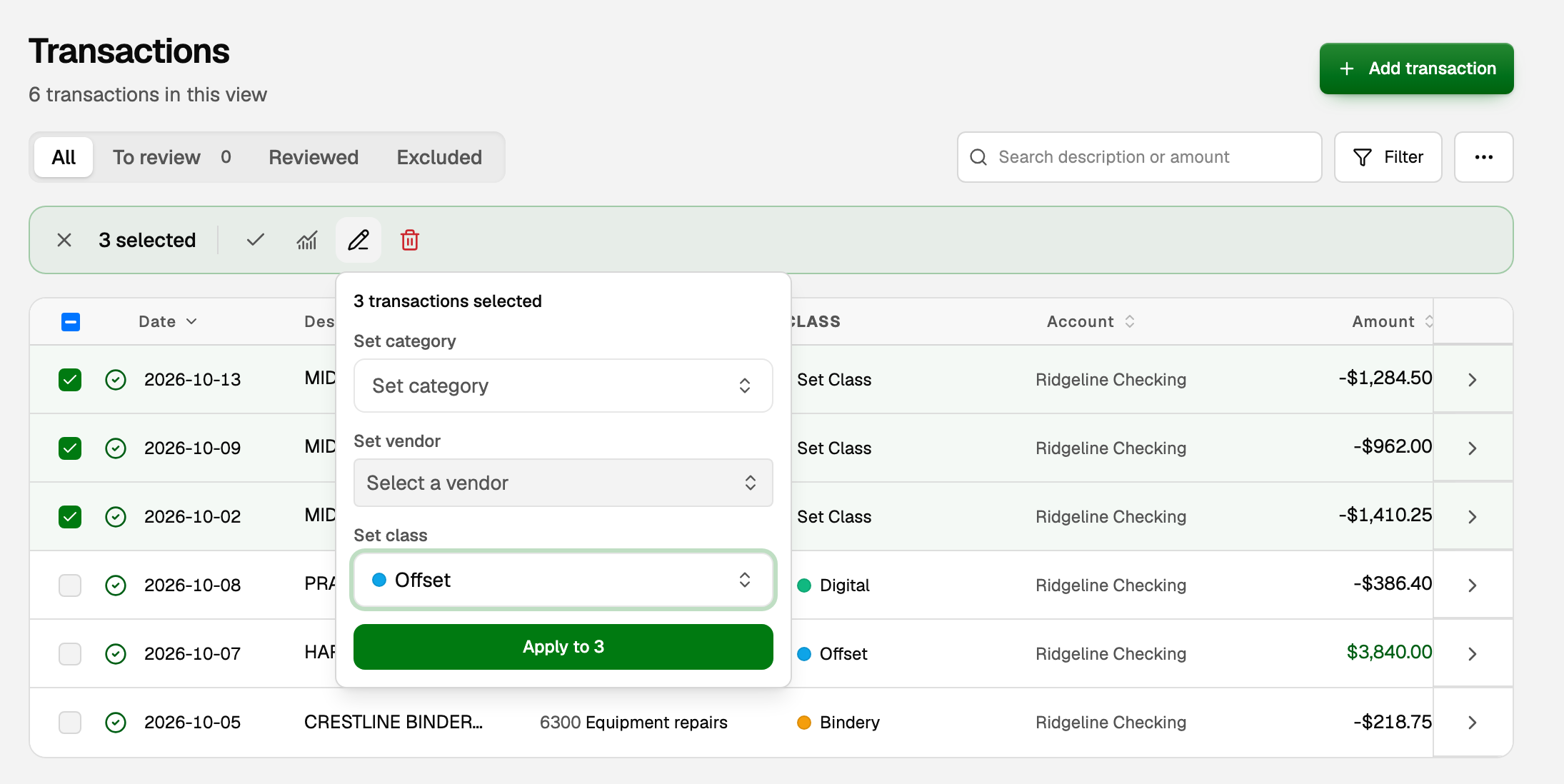Screen dimensions: 1564x784
Task: Click the orange Bindery class chip
Action: click(838, 723)
